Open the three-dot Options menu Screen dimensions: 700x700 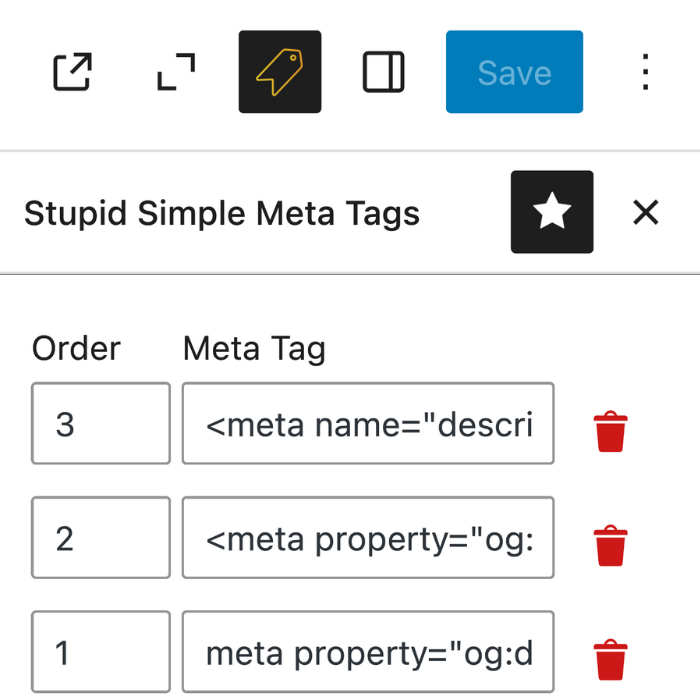[x=646, y=72]
